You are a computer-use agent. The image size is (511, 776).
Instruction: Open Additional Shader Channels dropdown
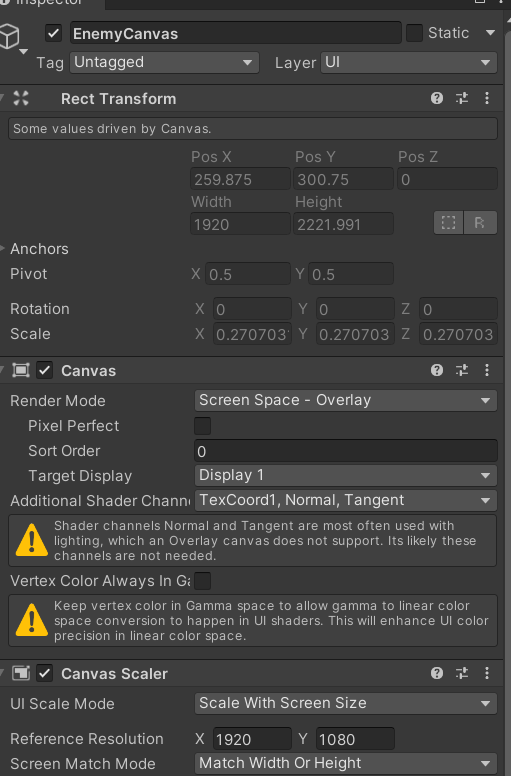pyautogui.click(x=346, y=500)
